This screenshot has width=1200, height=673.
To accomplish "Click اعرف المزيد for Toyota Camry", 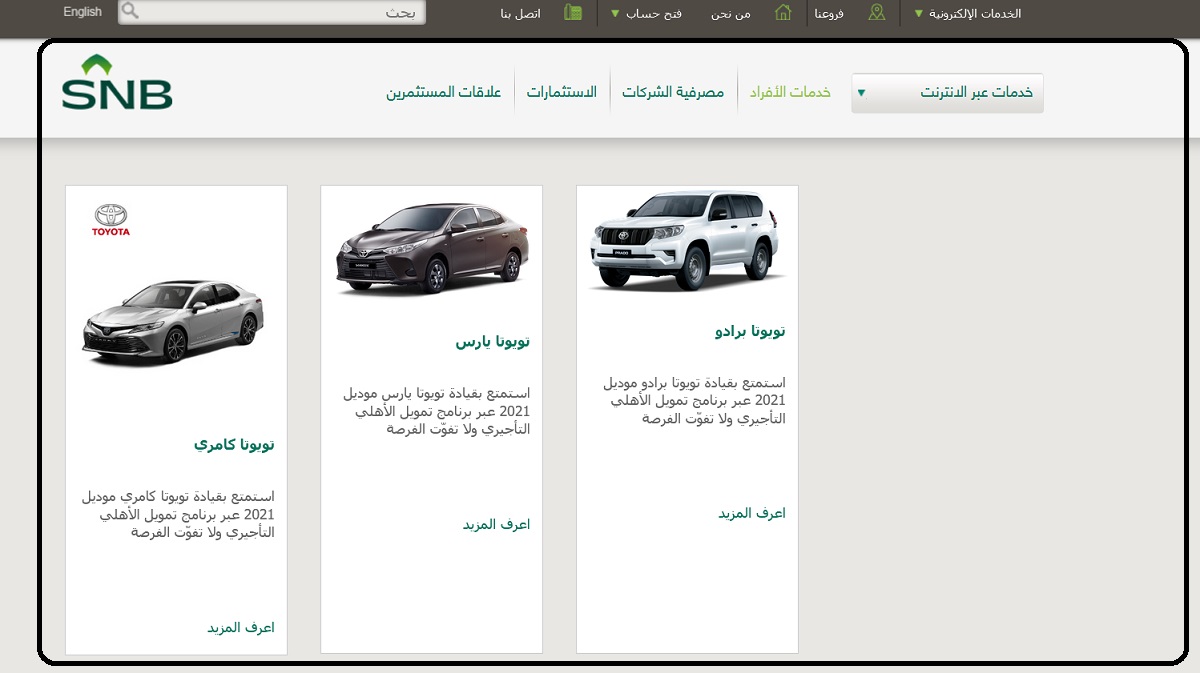I will point(241,627).
